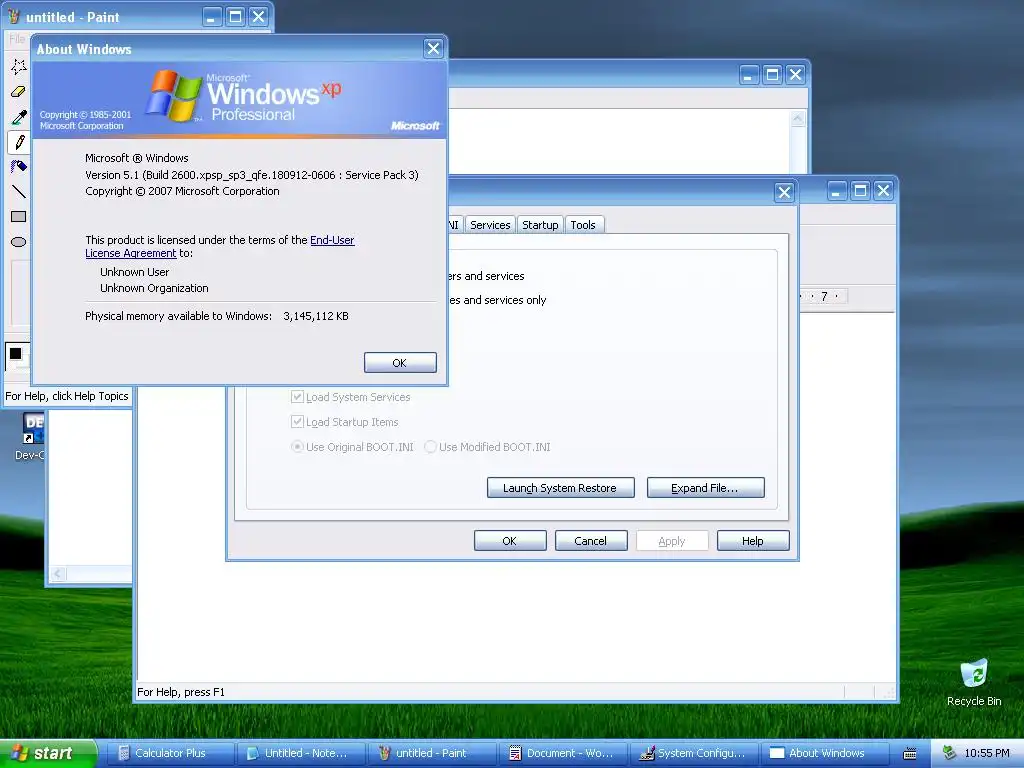The width and height of the screenshot is (1024, 768).
Task: Maximize the Notepad window
Action: click(x=772, y=74)
